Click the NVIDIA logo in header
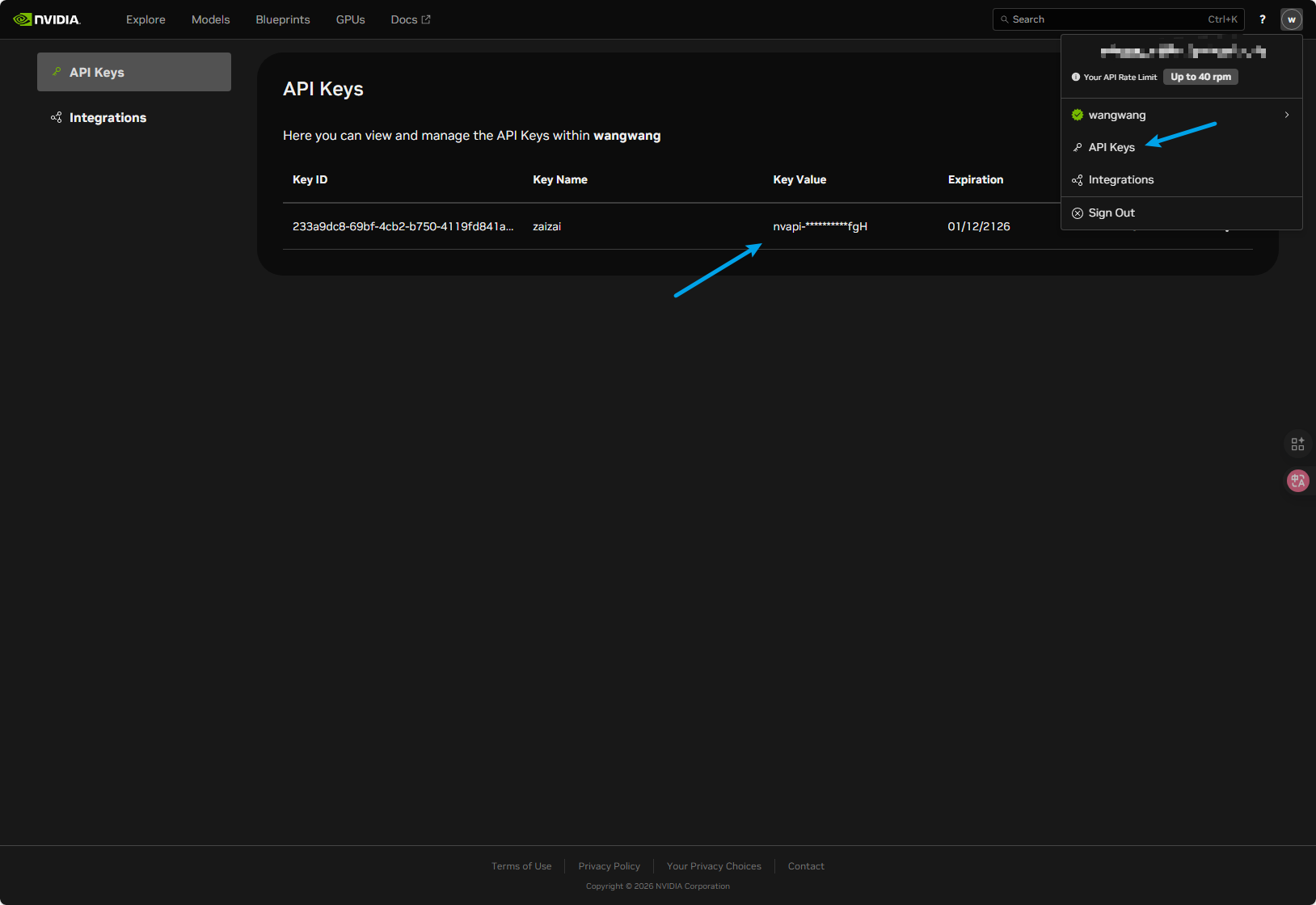Image resolution: width=1316 pixels, height=905 pixels. [x=47, y=19]
